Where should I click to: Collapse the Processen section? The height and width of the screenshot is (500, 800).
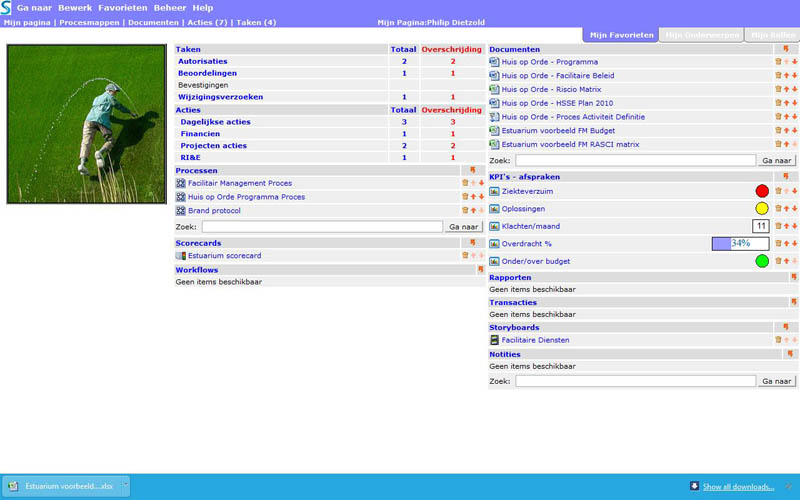coord(472,171)
